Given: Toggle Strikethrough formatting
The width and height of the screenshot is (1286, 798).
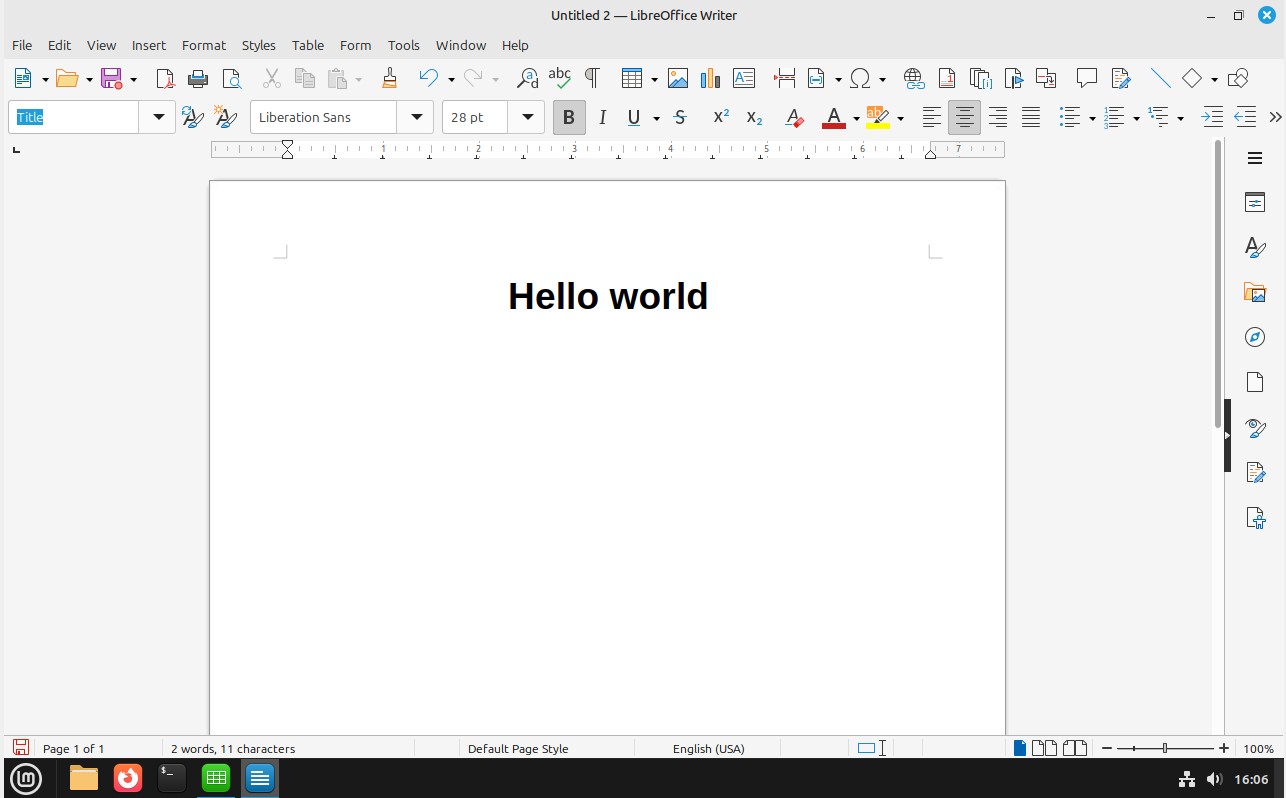Looking at the screenshot, I should (680, 117).
